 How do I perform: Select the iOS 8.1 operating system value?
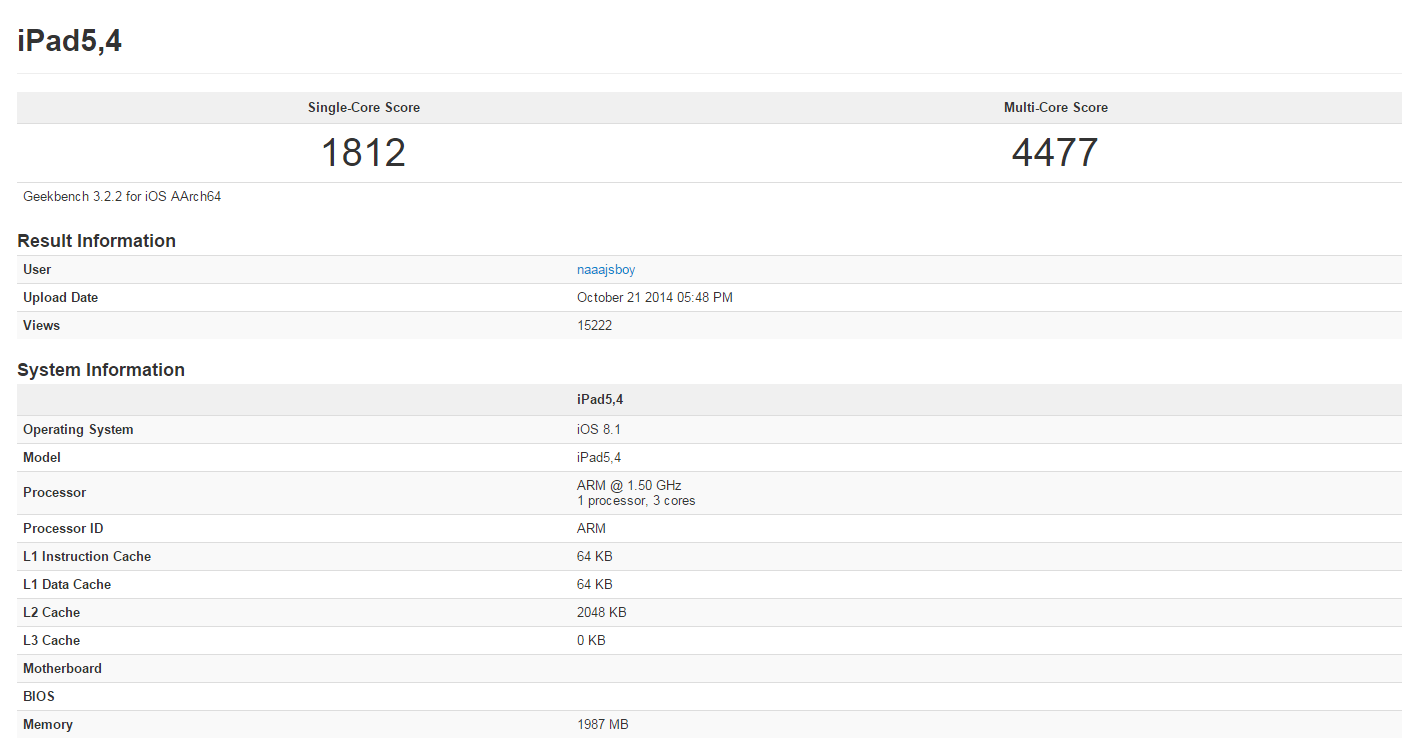click(600, 430)
